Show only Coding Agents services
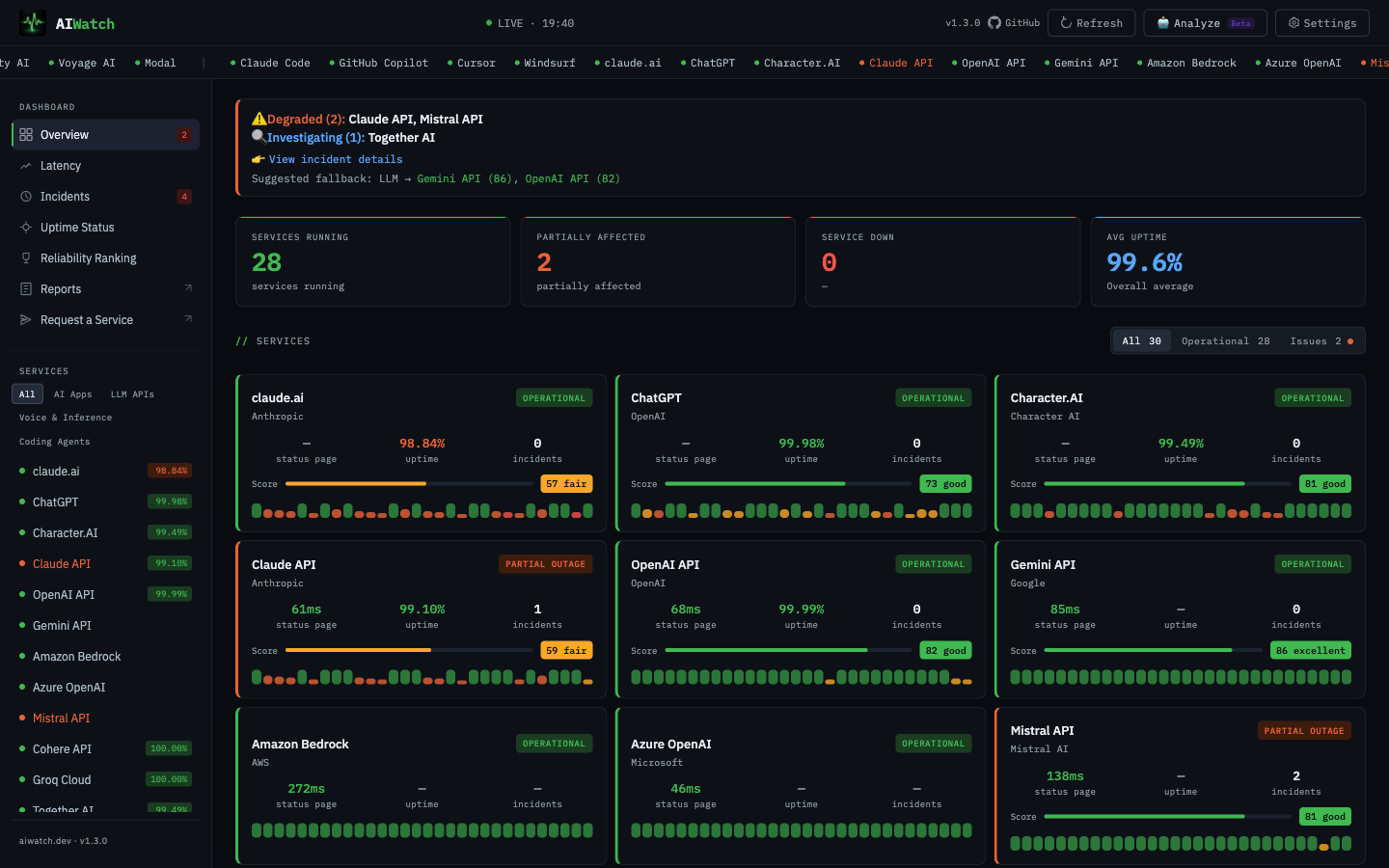This screenshot has width=1389, height=868. point(54,442)
